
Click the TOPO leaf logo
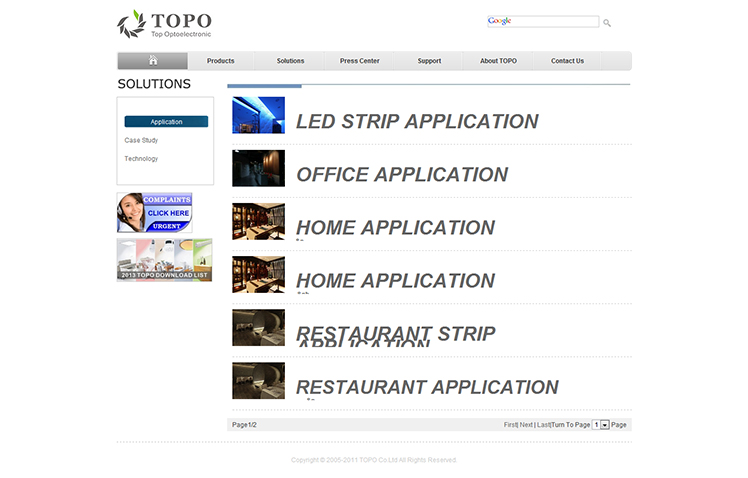[x=131, y=23]
